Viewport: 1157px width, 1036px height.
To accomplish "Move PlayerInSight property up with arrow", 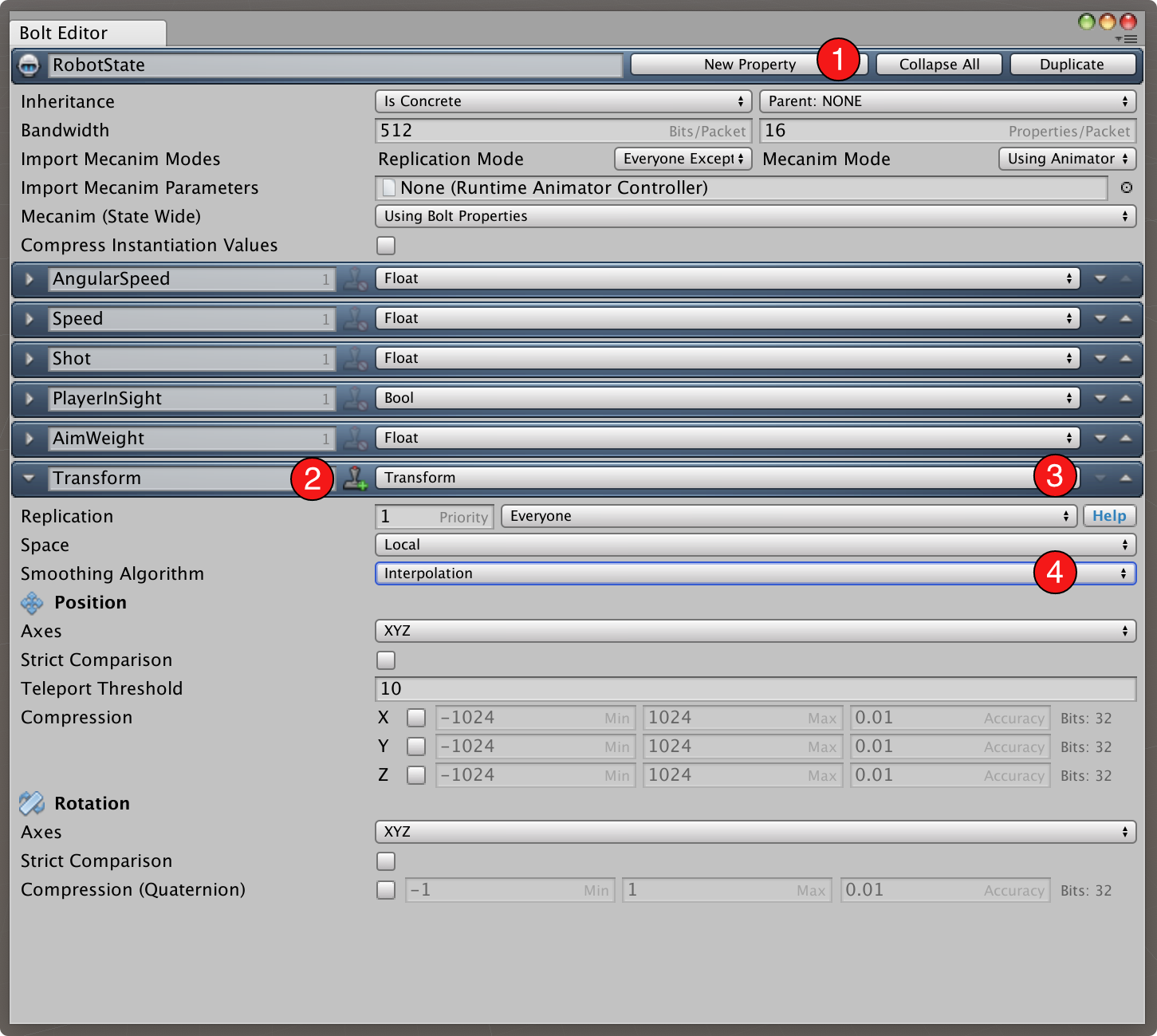I will (1126, 398).
